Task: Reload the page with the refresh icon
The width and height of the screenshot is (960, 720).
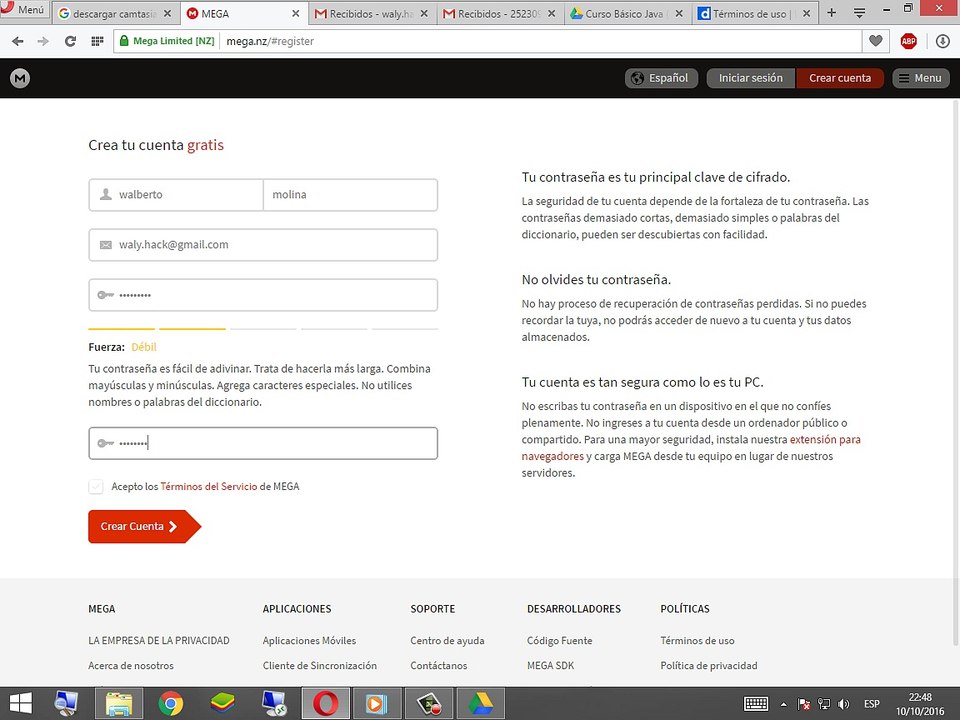Action: coord(70,41)
